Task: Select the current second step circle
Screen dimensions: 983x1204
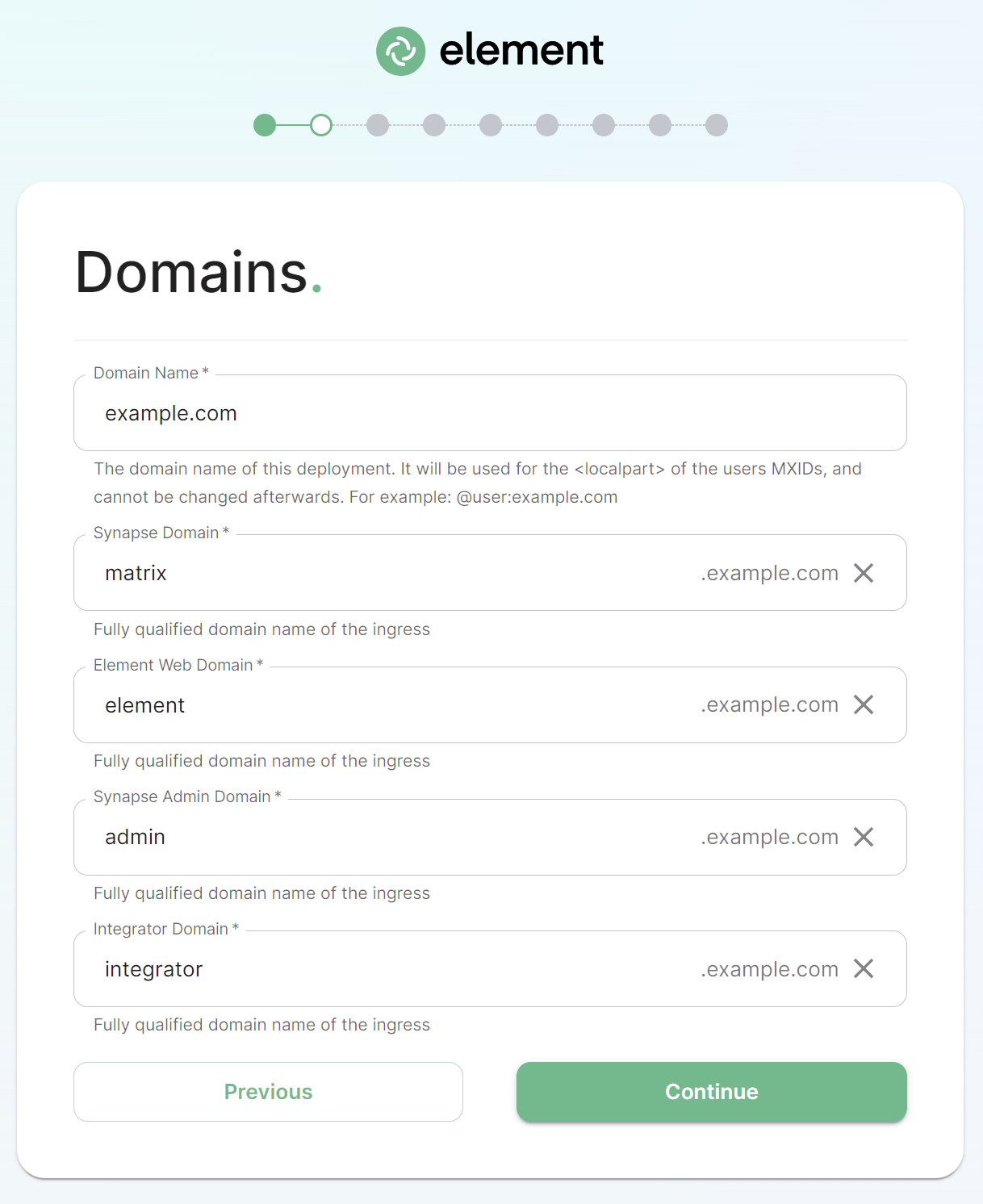Action: pyautogui.click(x=321, y=125)
